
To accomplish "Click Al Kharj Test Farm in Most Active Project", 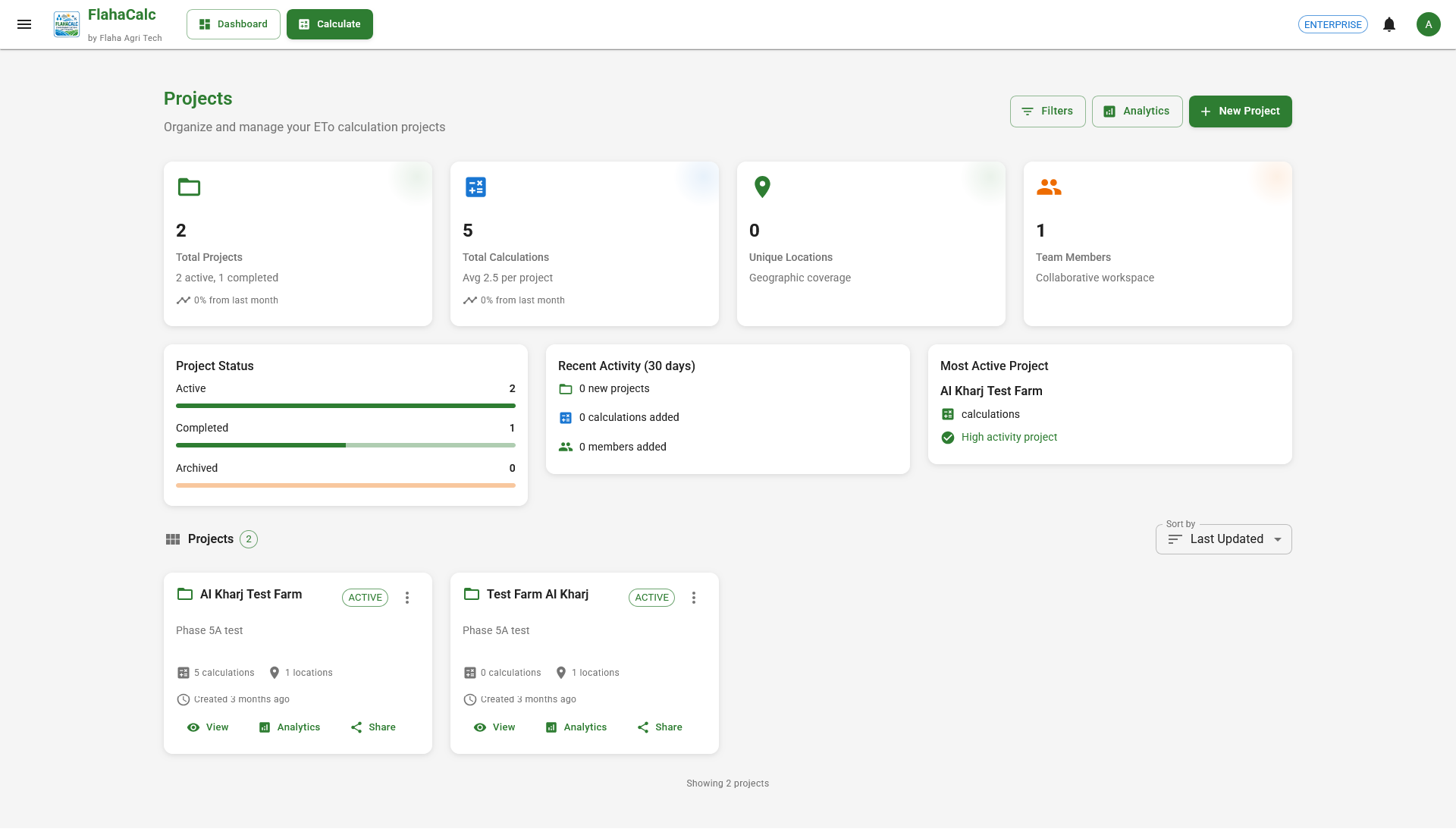I will pos(991,391).
